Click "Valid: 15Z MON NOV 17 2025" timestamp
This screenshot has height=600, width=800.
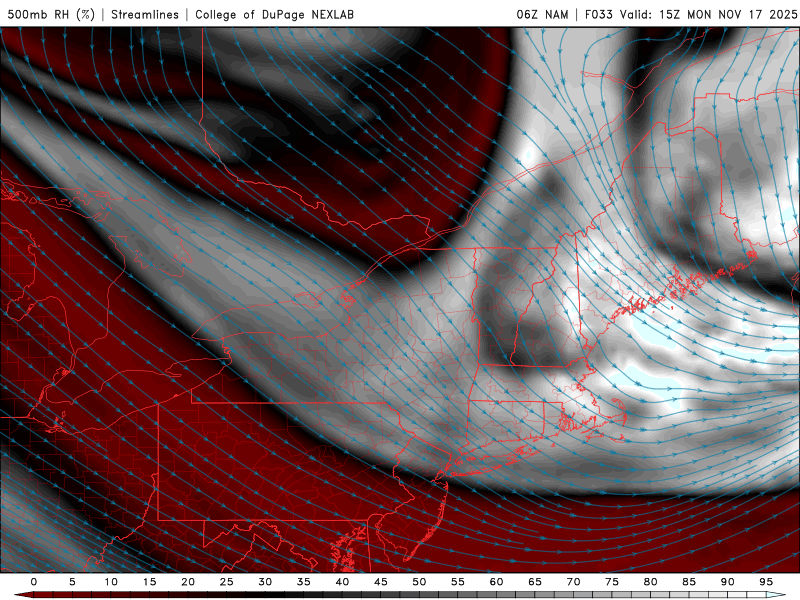(708, 14)
